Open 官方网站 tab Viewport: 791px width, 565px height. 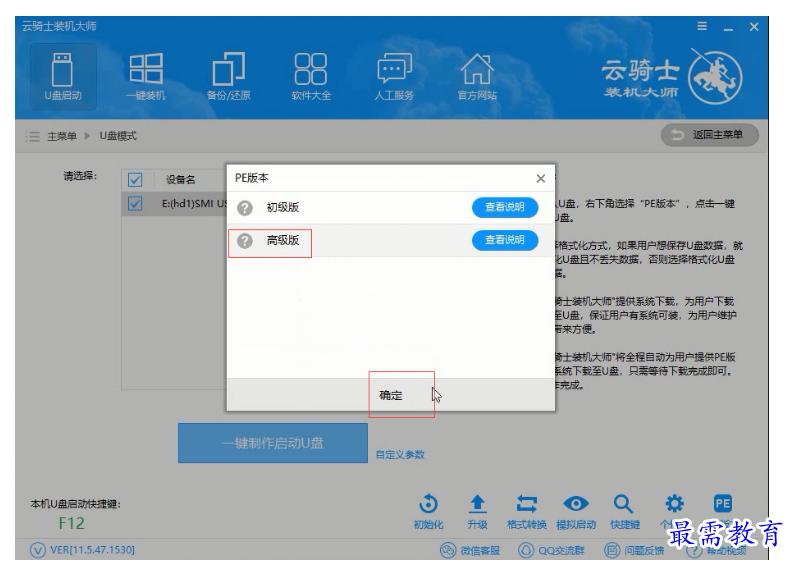coord(477,77)
